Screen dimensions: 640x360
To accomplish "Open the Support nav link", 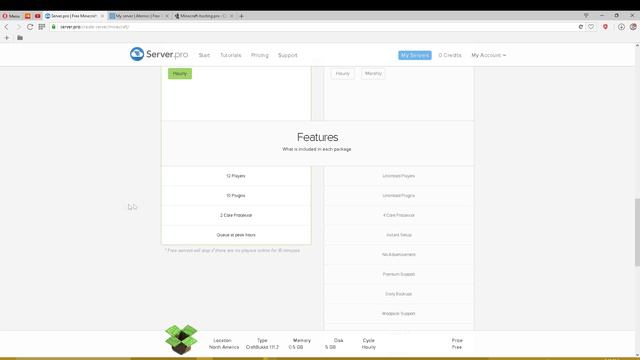I will [x=288, y=55].
